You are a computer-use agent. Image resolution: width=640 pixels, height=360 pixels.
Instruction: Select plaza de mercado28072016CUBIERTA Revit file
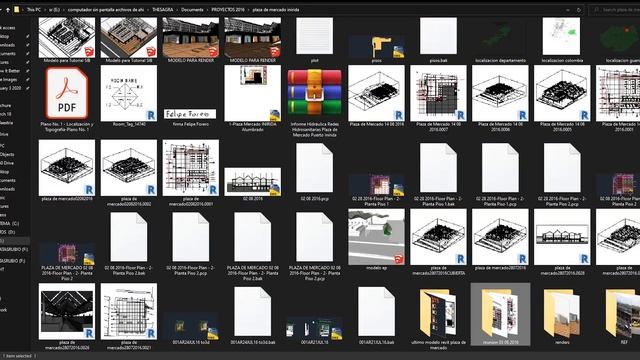[438, 237]
